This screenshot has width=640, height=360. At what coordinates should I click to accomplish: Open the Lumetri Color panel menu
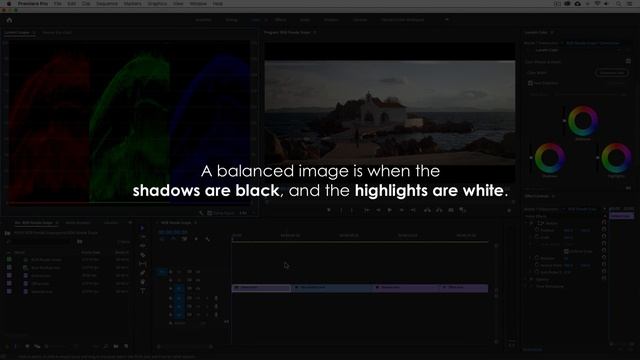pos(552,32)
